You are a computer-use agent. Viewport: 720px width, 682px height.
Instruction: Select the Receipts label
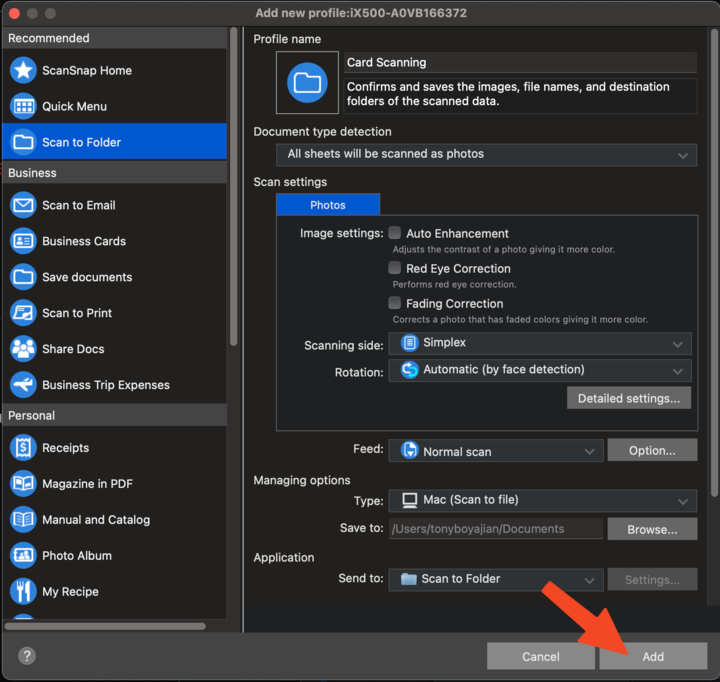coord(66,447)
